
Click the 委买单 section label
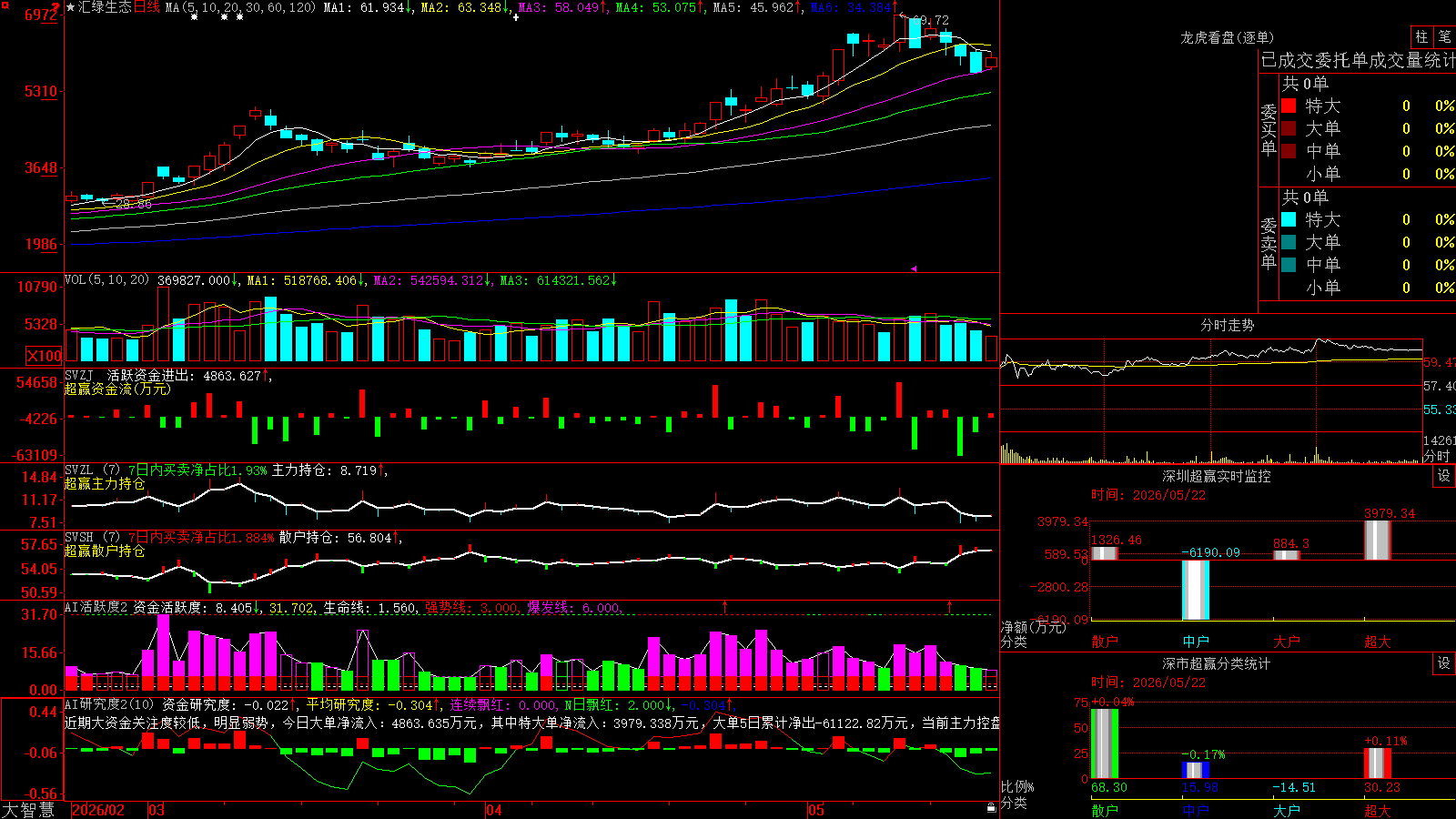(1269, 129)
